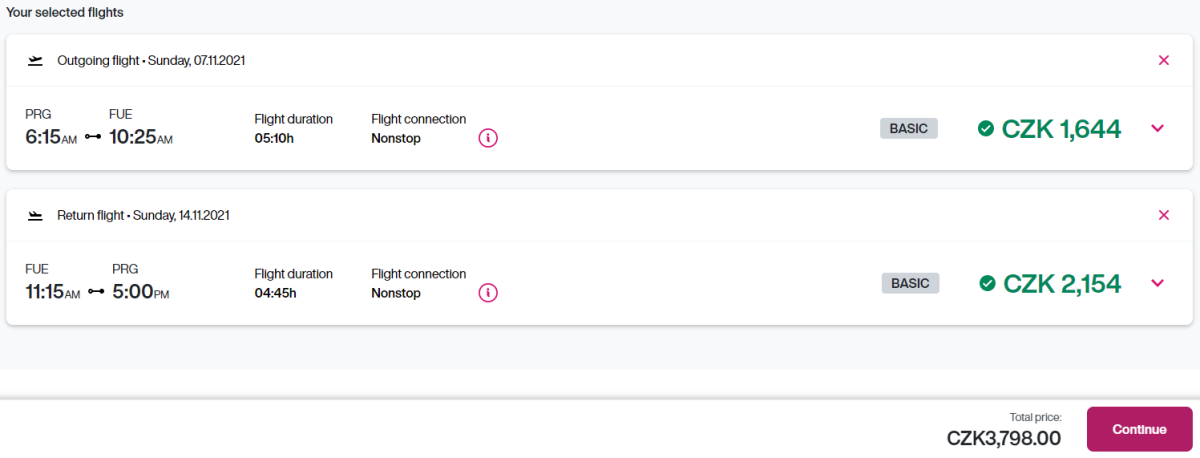The width and height of the screenshot is (1200, 458).
Task: Expand return flight fare details chevron
Action: point(1158,283)
